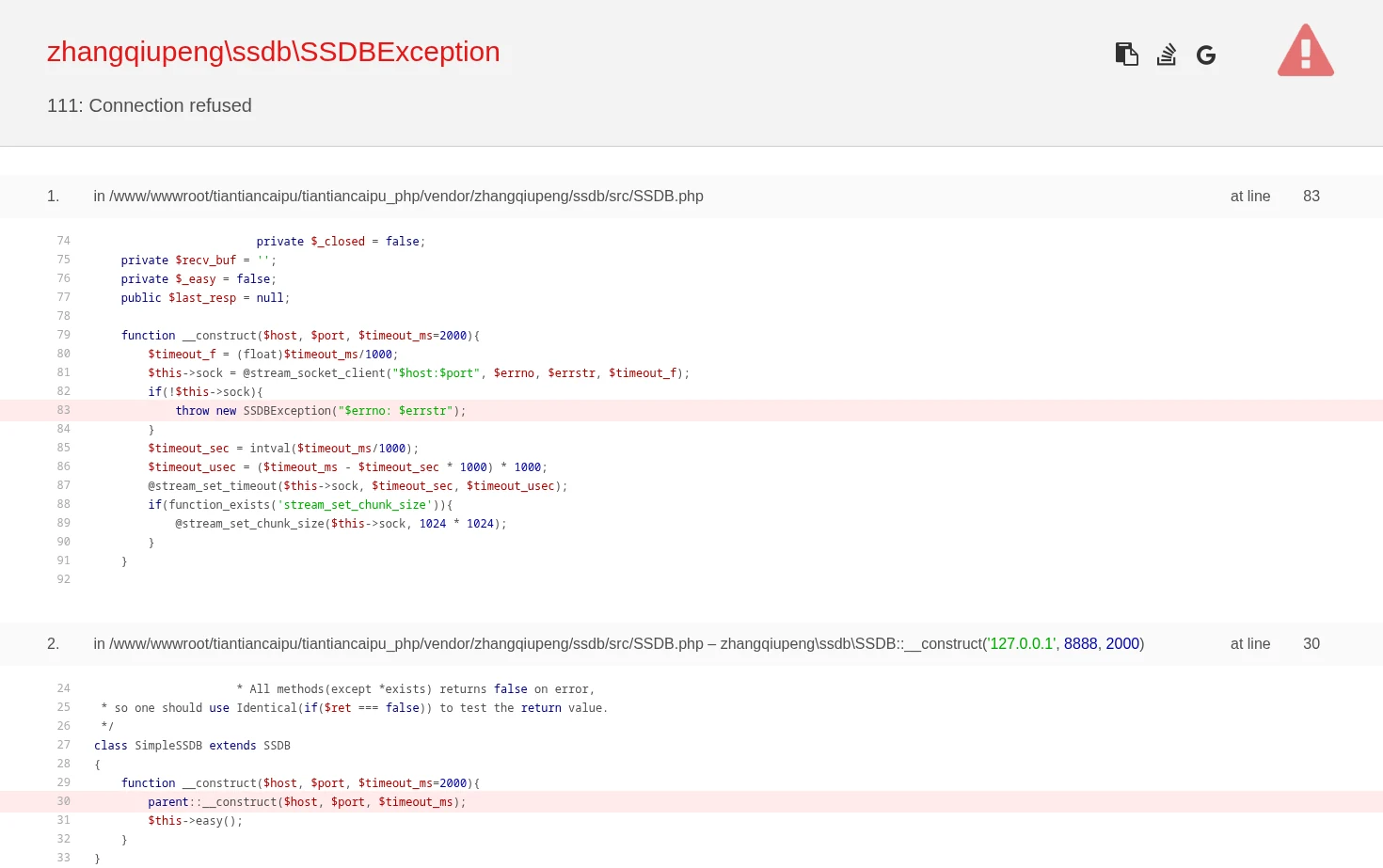Select the highlighted throw new SSDBException line

[691, 410]
